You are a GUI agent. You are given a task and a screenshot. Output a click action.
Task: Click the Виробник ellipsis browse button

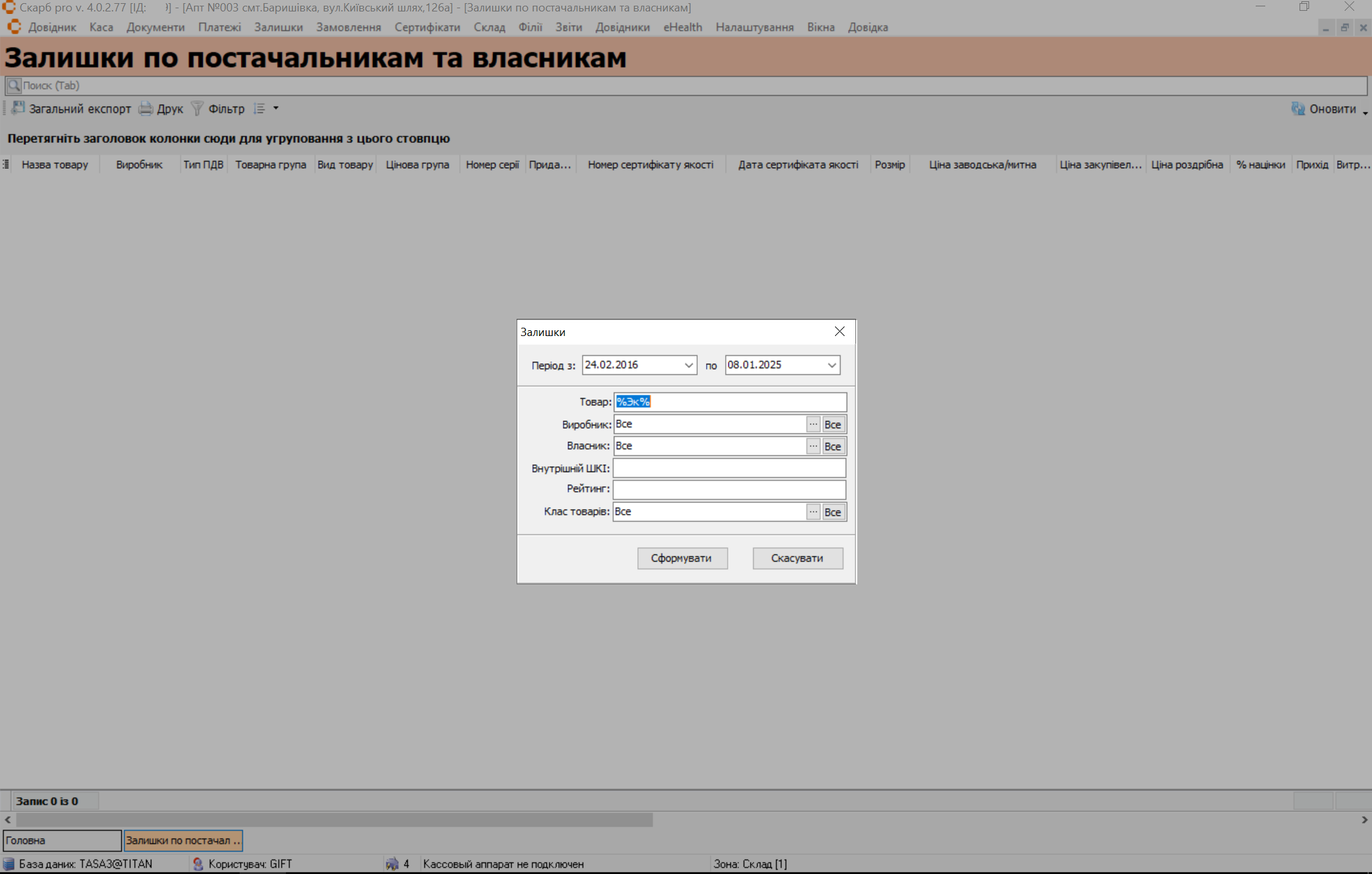813,424
